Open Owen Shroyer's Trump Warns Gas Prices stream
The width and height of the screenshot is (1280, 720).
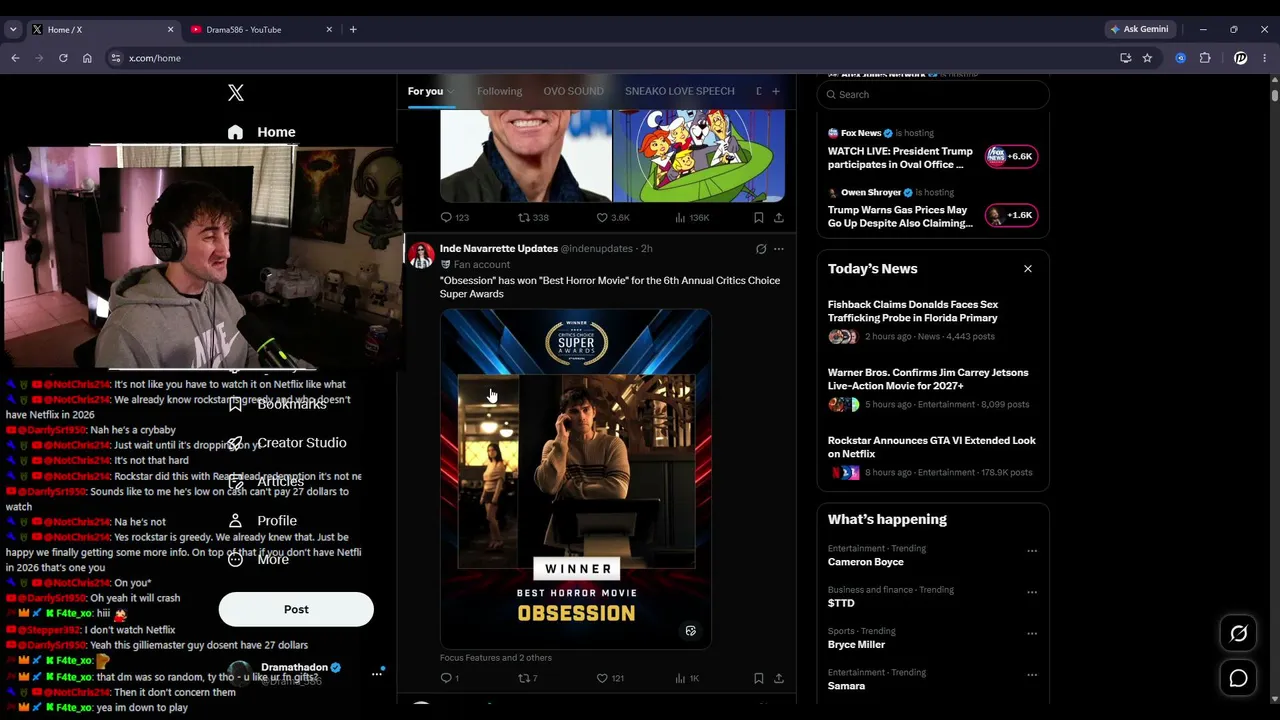900,217
